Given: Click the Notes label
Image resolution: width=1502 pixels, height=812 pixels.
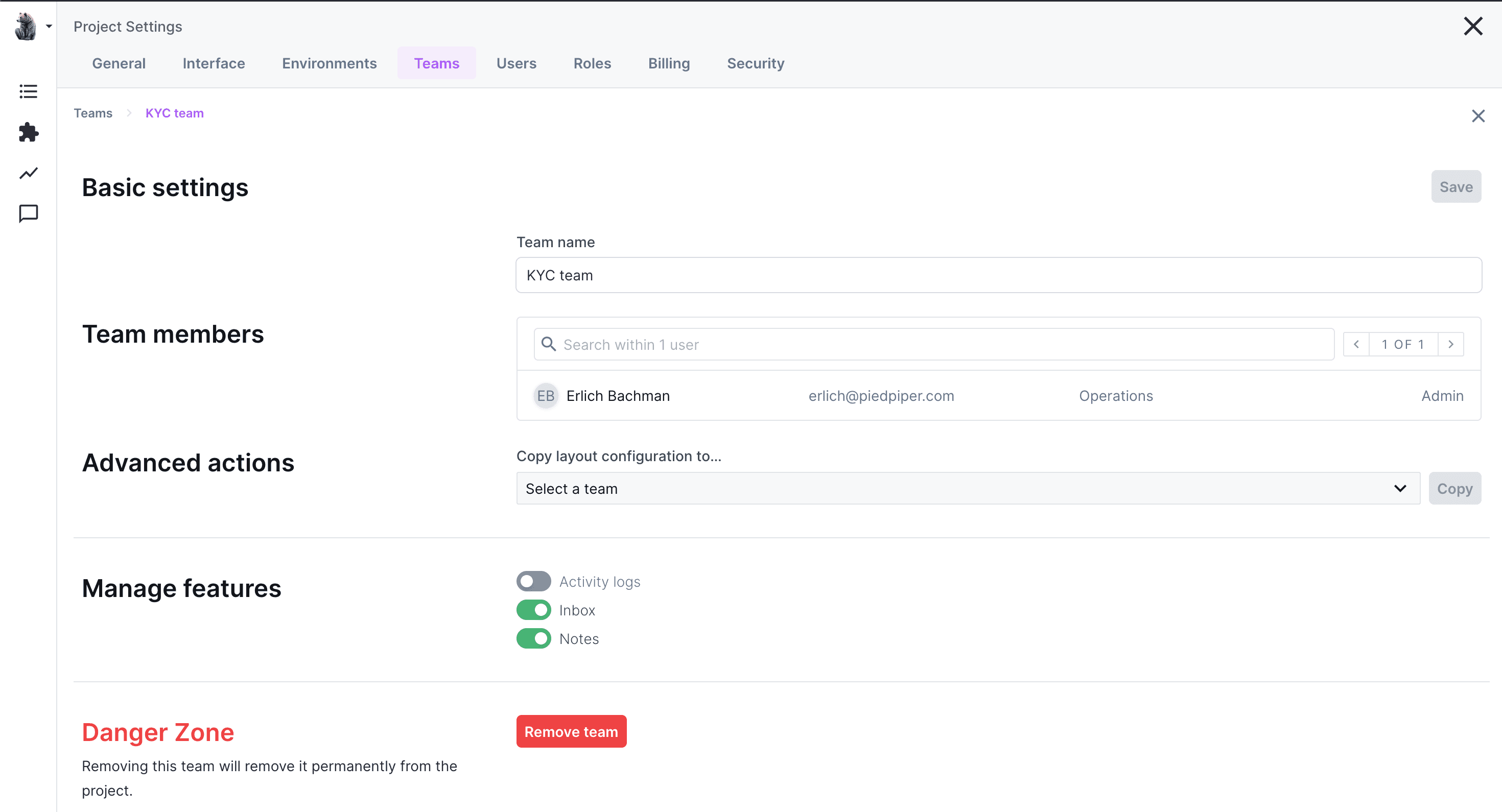Looking at the screenshot, I should [578, 639].
